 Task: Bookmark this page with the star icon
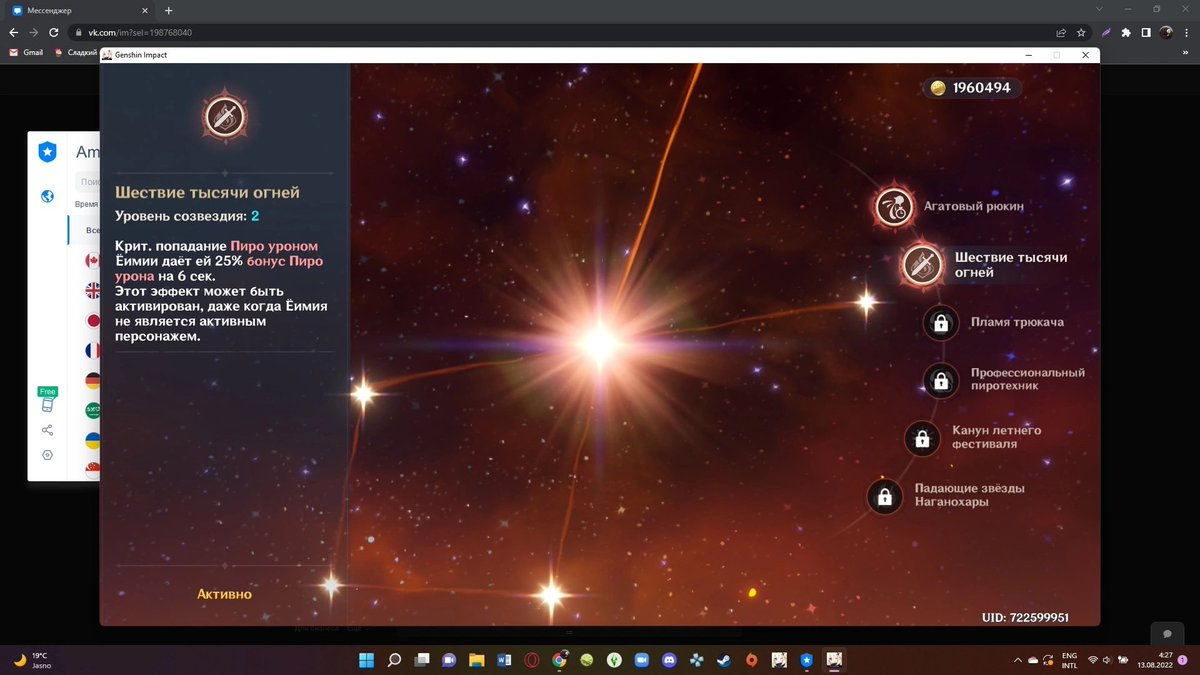tap(1082, 32)
